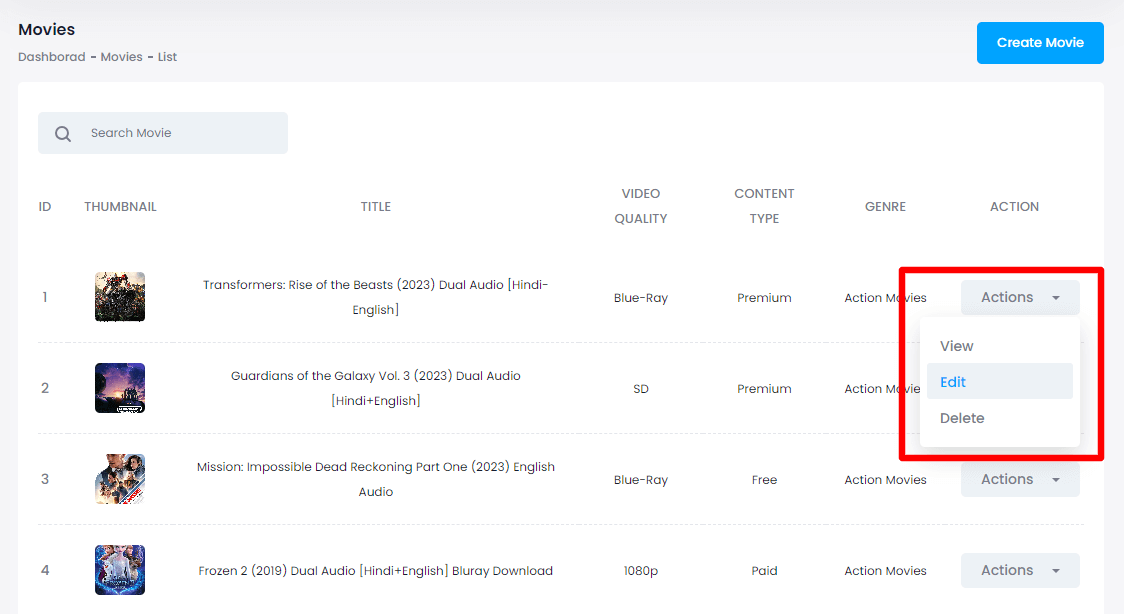Screen dimensions: 1124x614
Task: Click ID 3 cell
Action: pyautogui.click(x=44, y=479)
